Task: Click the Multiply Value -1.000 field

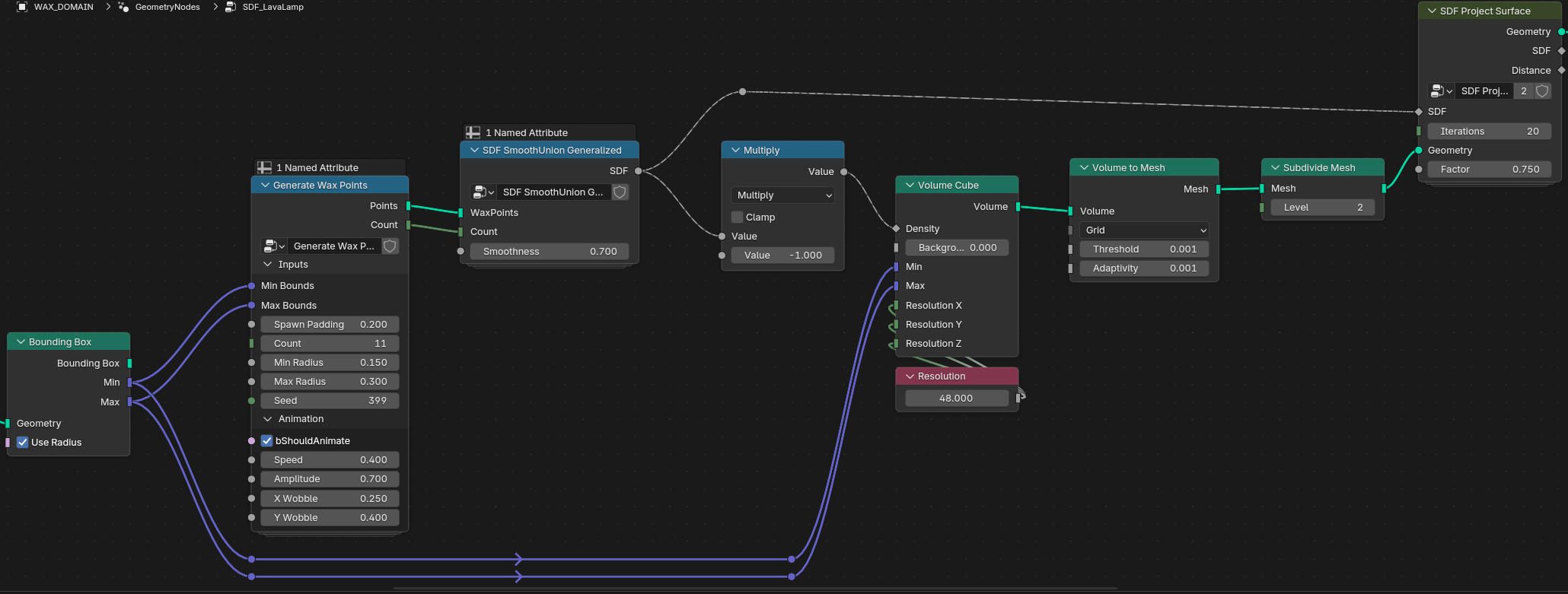Action: pos(782,256)
